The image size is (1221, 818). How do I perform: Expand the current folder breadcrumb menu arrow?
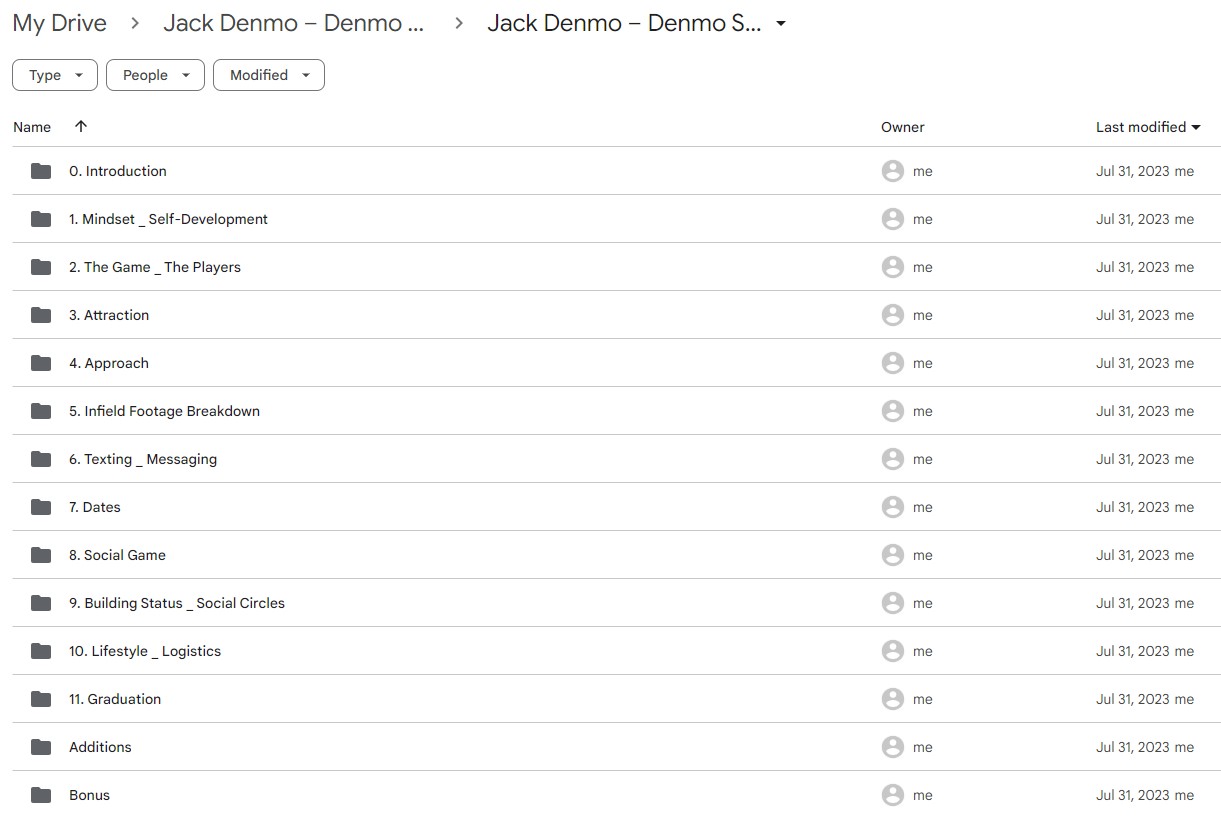pyautogui.click(x=781, y=24)
